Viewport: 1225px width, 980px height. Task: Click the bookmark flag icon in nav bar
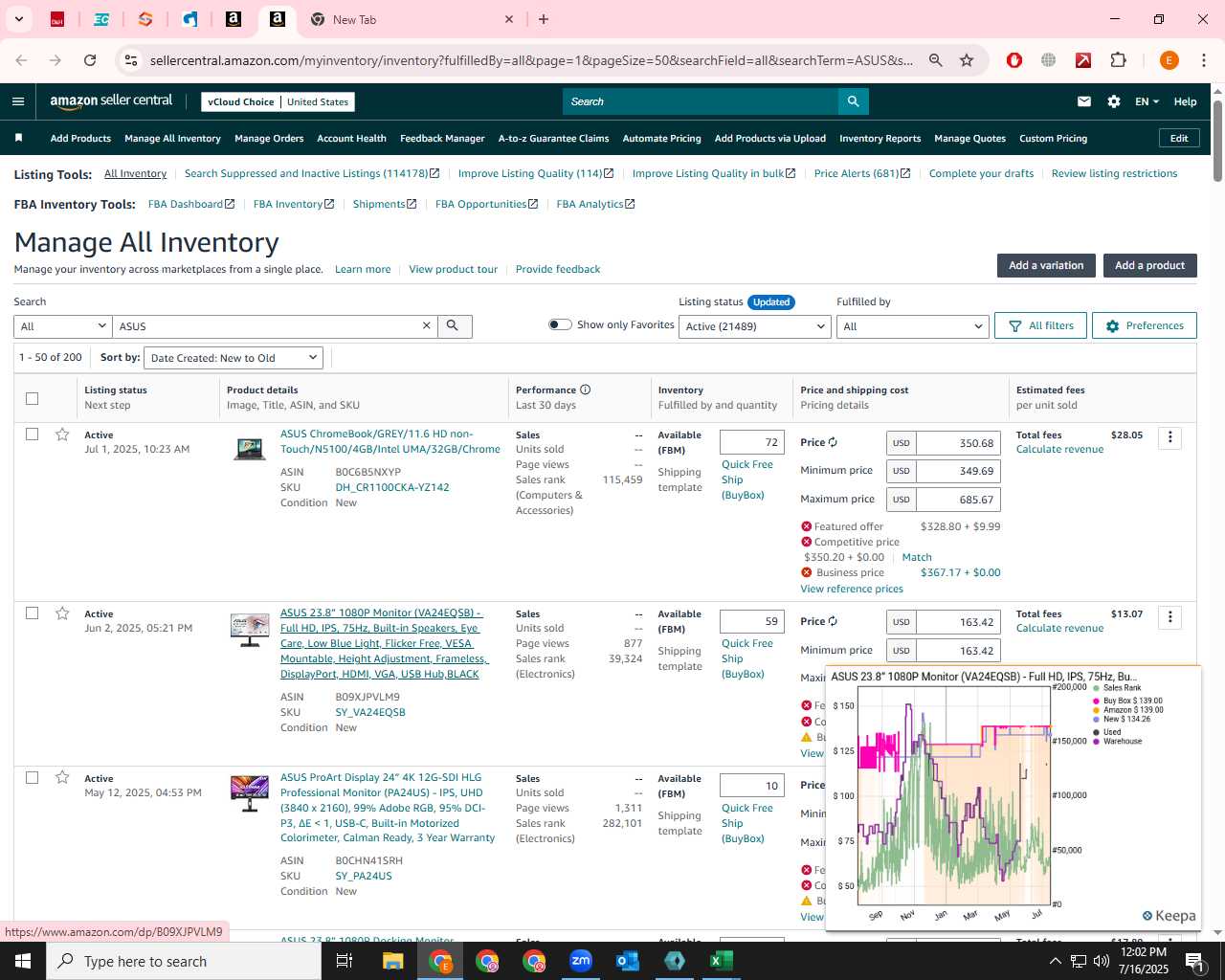coord(18,138)
